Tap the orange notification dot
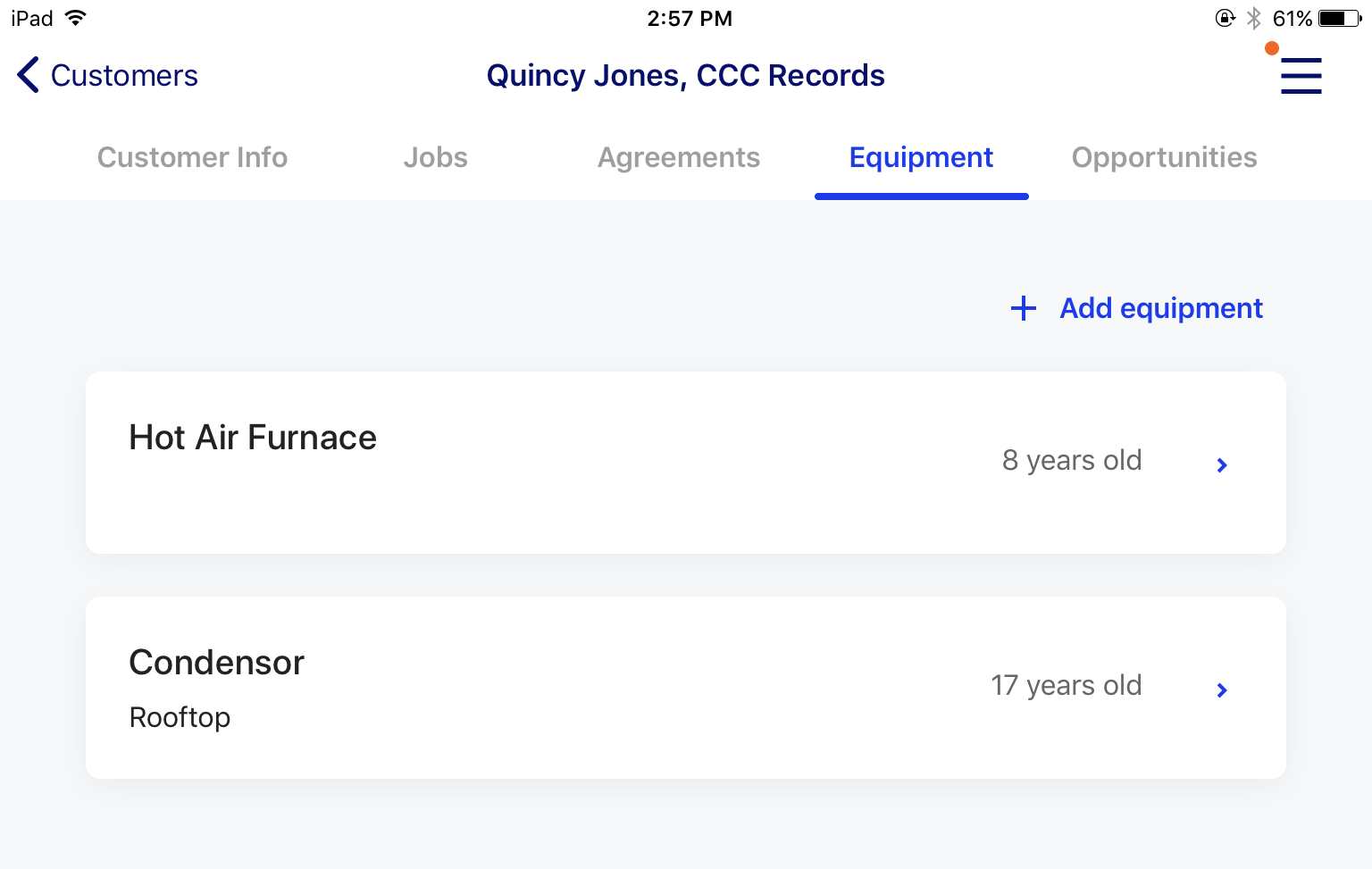Image resolution: width=1372 pixels, height=869 pixels. tap(1271, 48)
